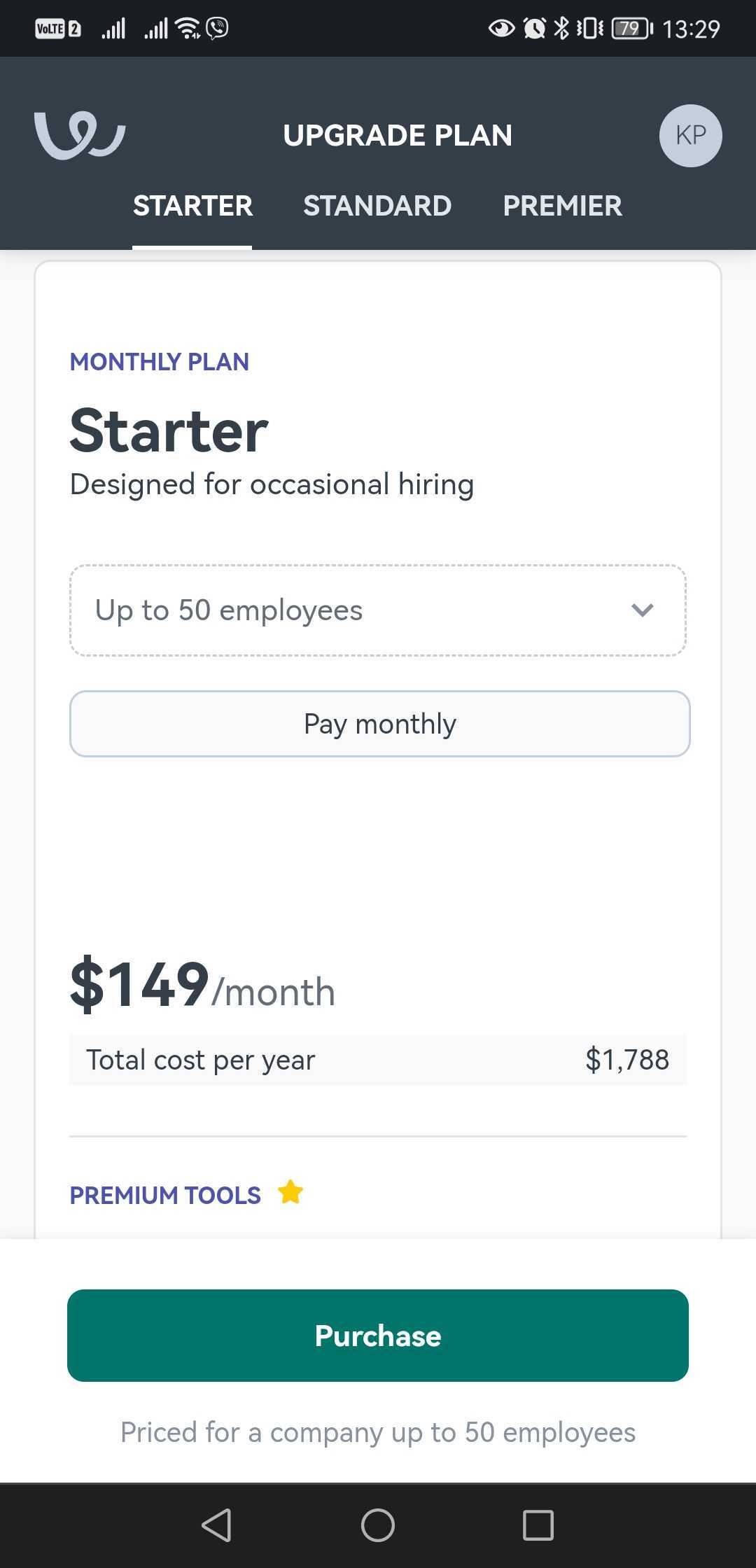Click the premium tools star icon
756x1568 pixels.
(x=290, y=1191)
